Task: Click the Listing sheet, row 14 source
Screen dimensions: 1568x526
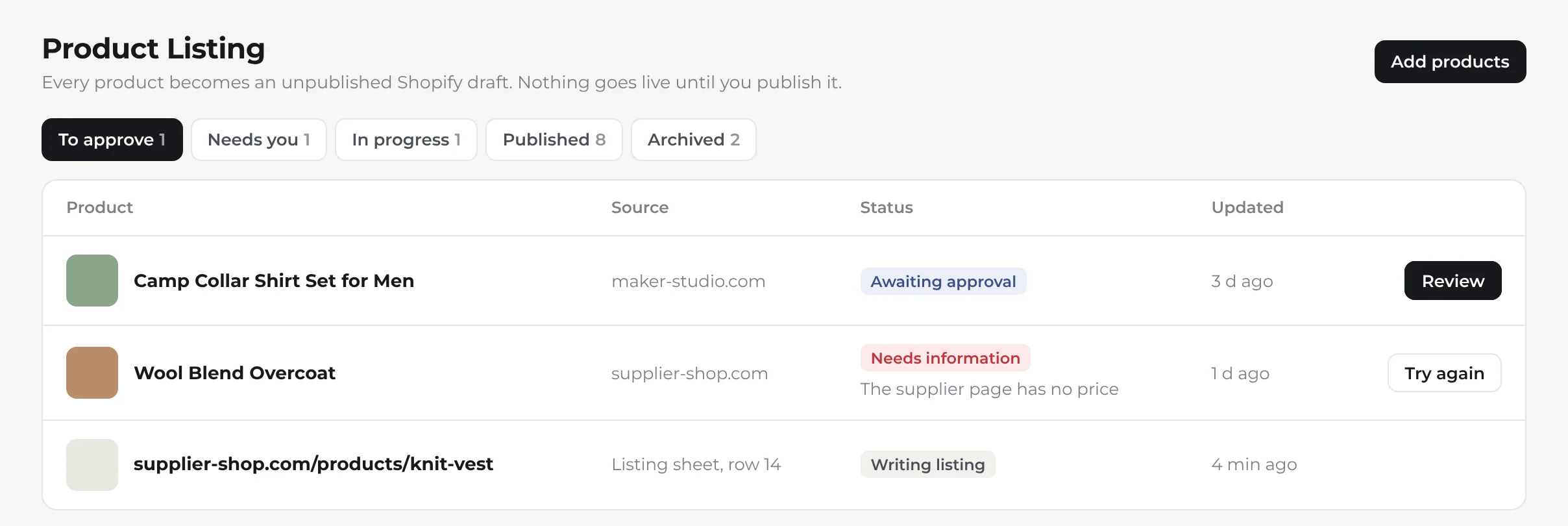Action: tap(696, 464)
